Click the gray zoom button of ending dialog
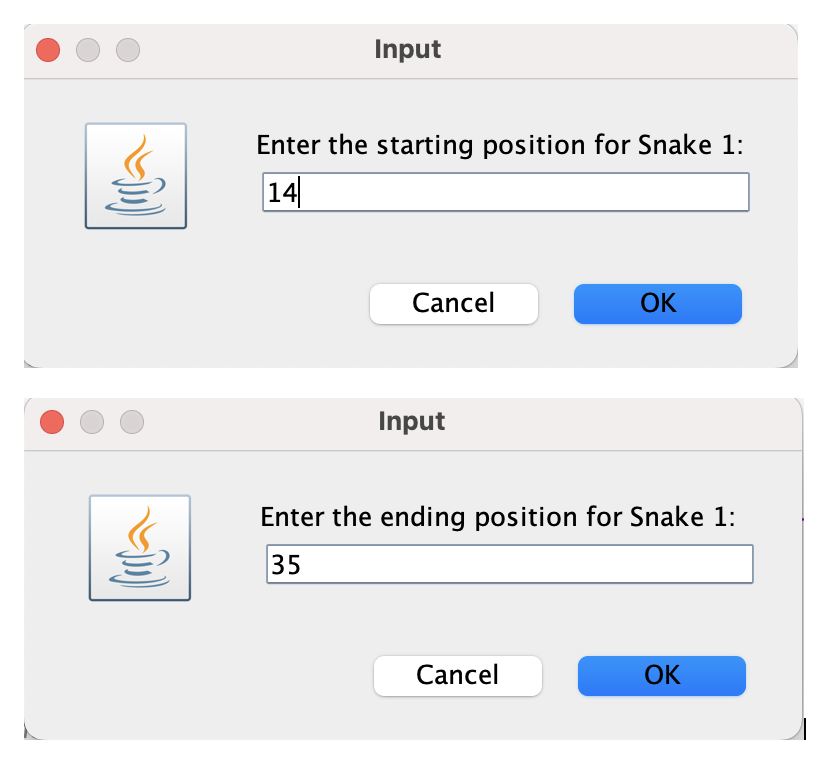This screenshot has height=778, width=828. tap(132, 421)
